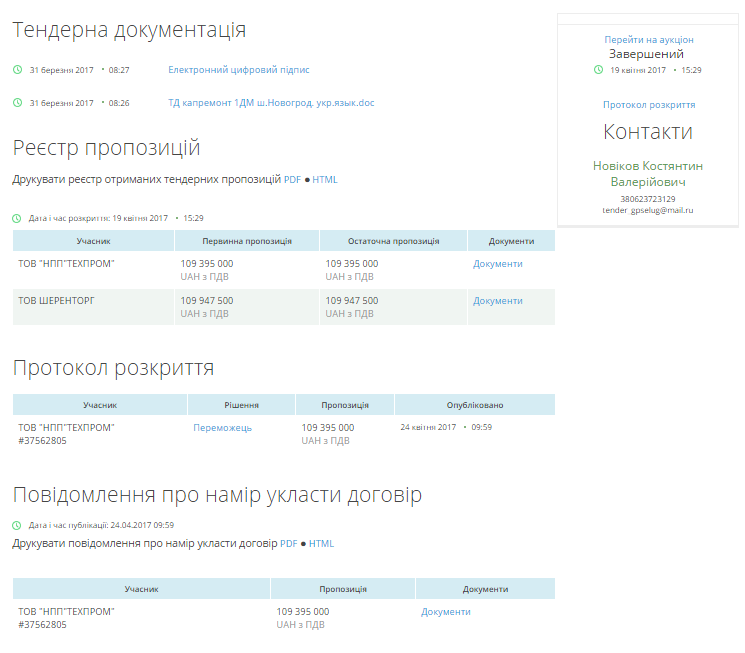
Task: Click contact name Новіков Костянтин Валерійович
Action: pos(648,174)
